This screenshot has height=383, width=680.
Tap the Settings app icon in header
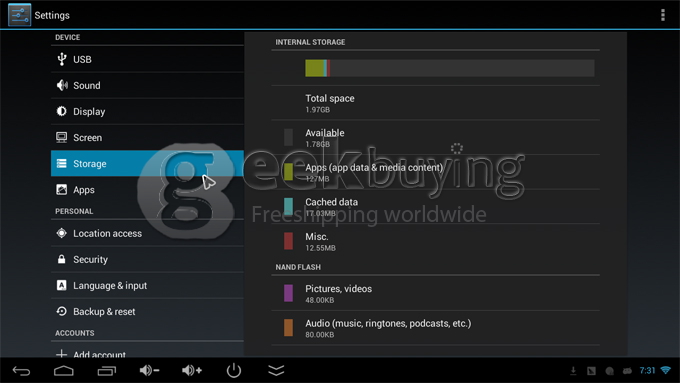point(20,15)
